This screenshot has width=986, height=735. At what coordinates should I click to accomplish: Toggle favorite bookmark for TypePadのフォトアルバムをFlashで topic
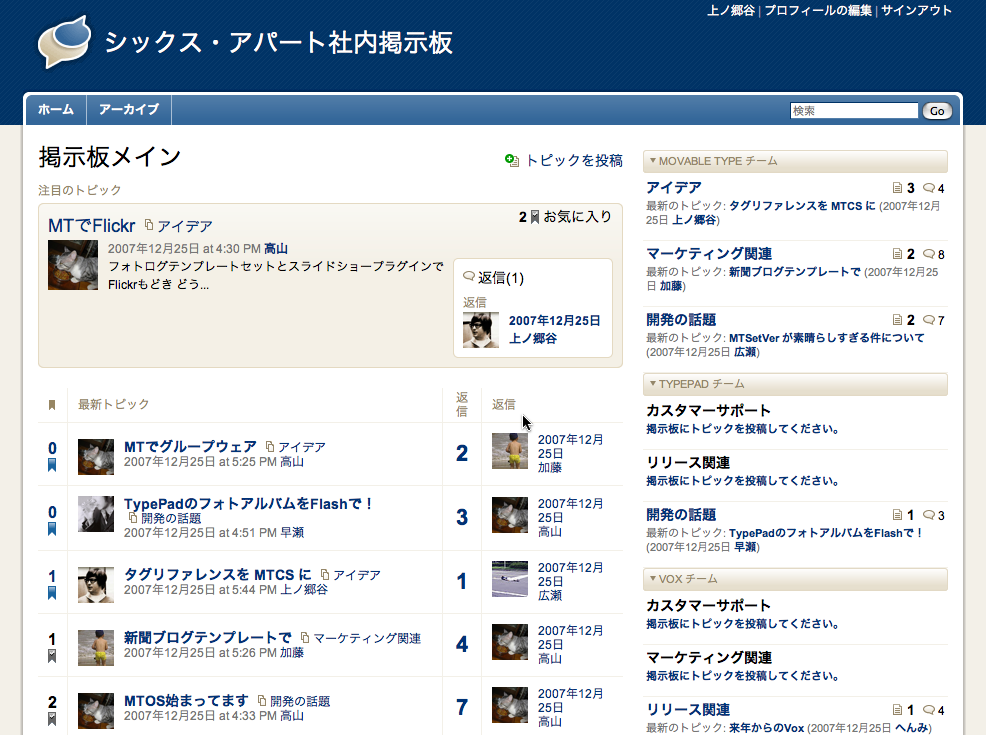tap(52, 529)
